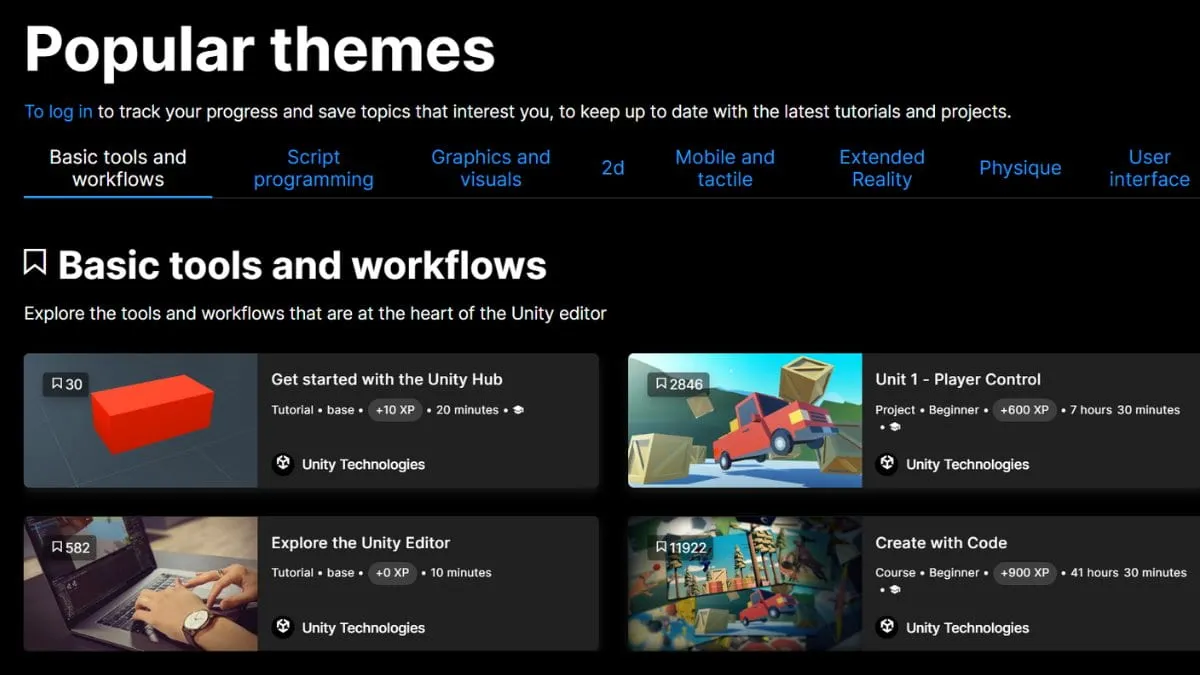Image resolution: width=1200 pixels, height=675 pixels.
Task: Toggle bookmark showing 2846 on Player Control card
Action: 662,384
